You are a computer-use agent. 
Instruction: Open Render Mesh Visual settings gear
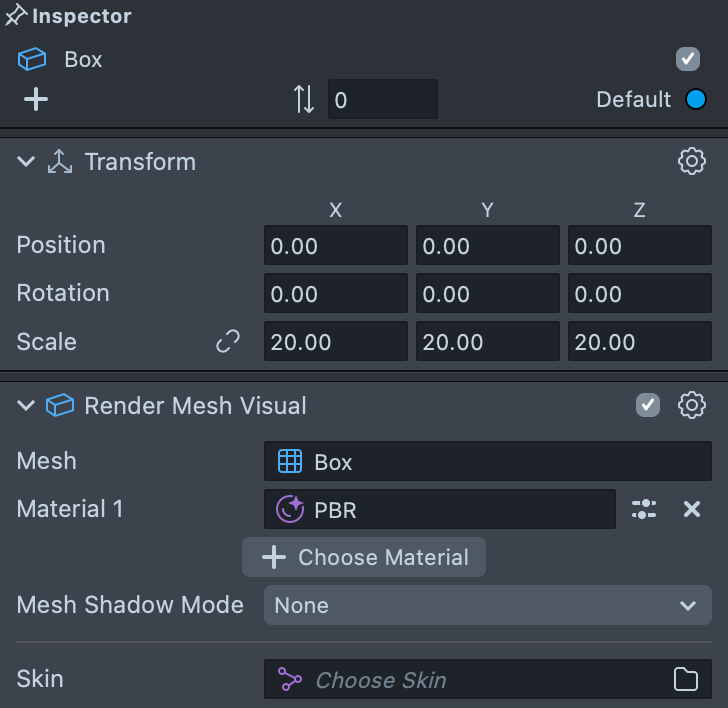point(692,405)
